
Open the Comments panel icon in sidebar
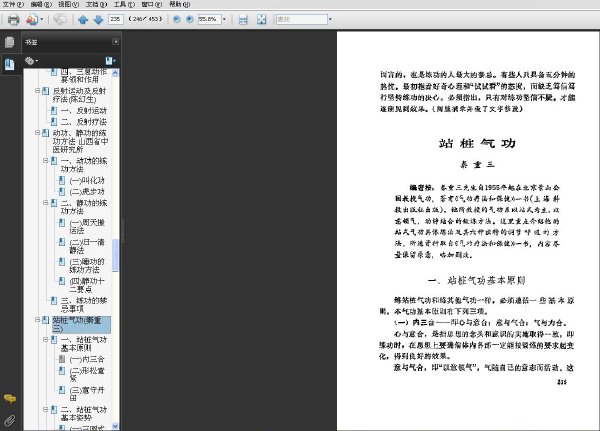click(10, 399)
